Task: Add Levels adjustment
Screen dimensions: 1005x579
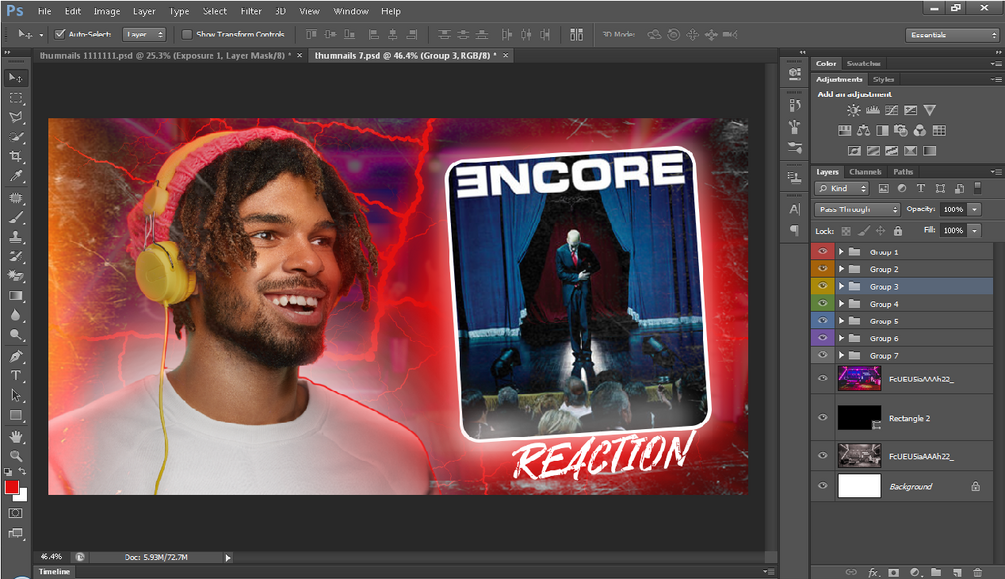Action: [872, 110]
